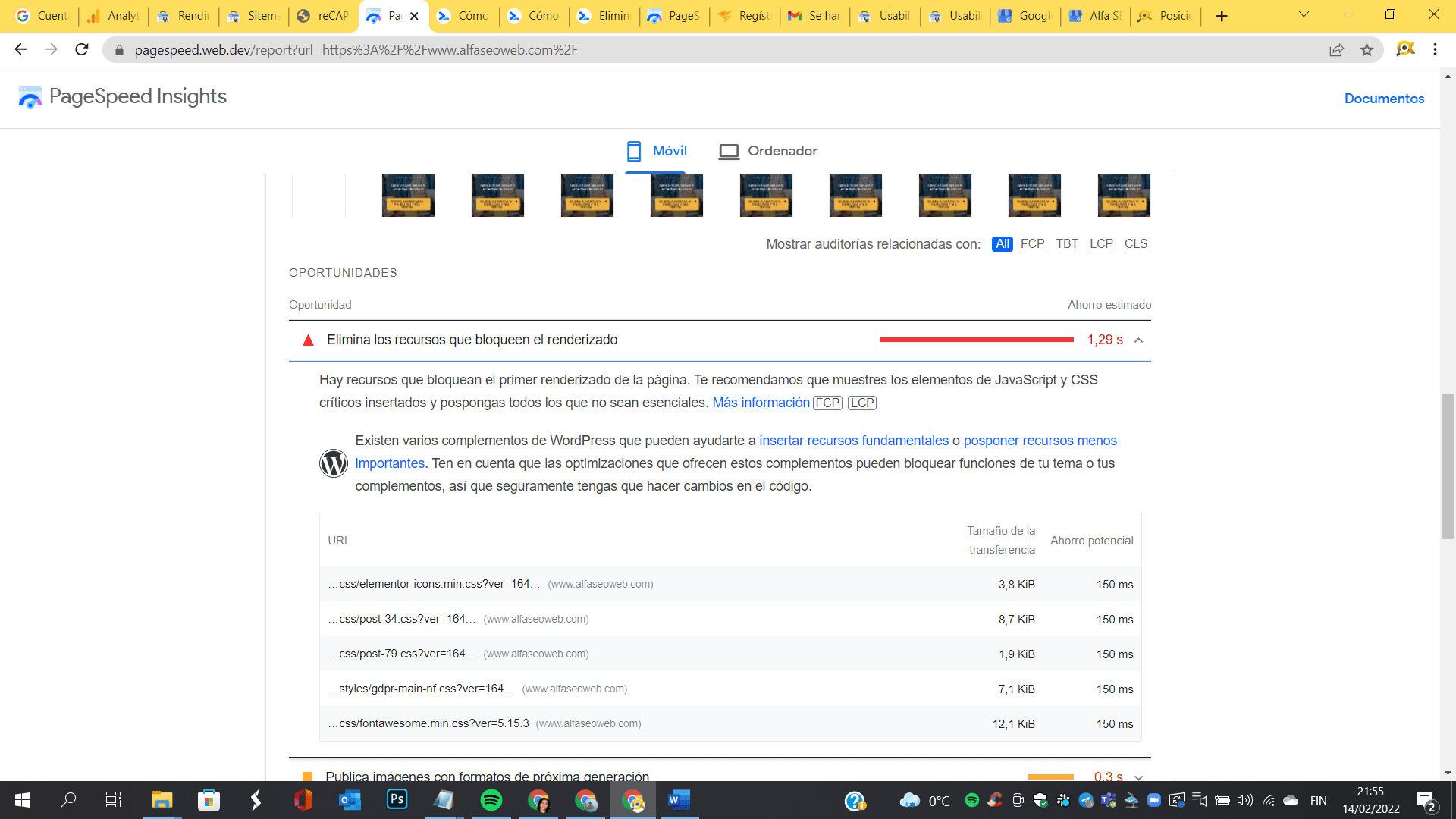The height and width of the screenshot is (819, 1456).
Task: View site info via the padlock icon
Action: (119, 50)
